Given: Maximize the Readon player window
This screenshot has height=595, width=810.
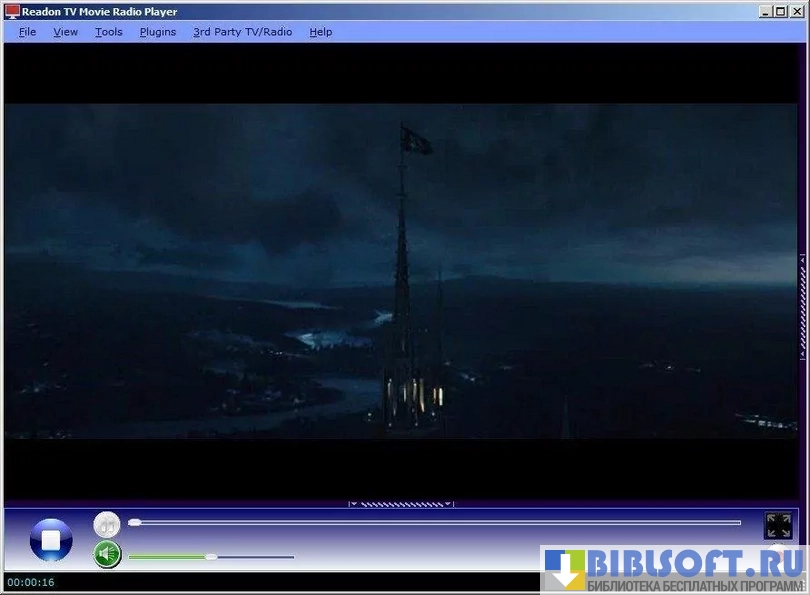Looking at the screenshot, I should 779,12.
